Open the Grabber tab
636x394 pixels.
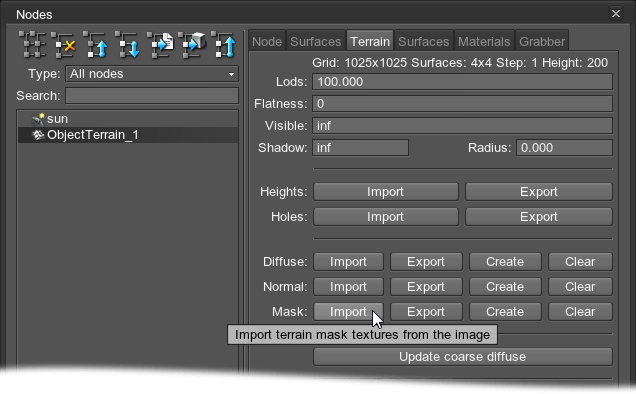(x=541, y=41)
